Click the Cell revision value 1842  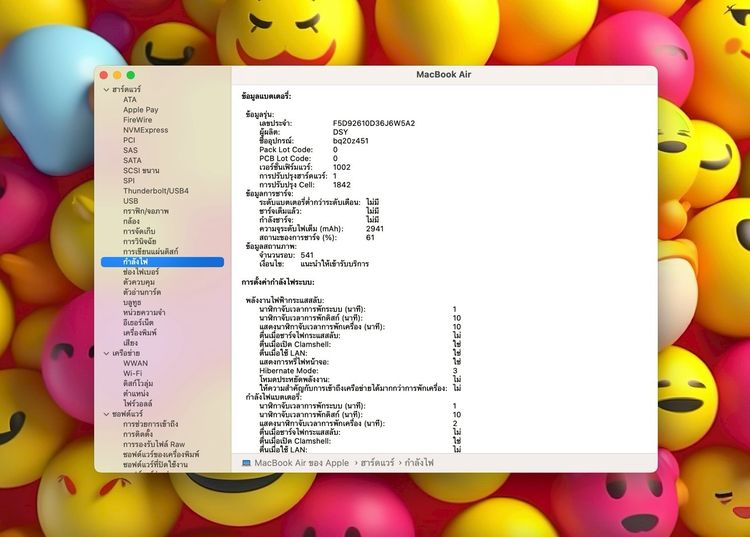(342, 185)
